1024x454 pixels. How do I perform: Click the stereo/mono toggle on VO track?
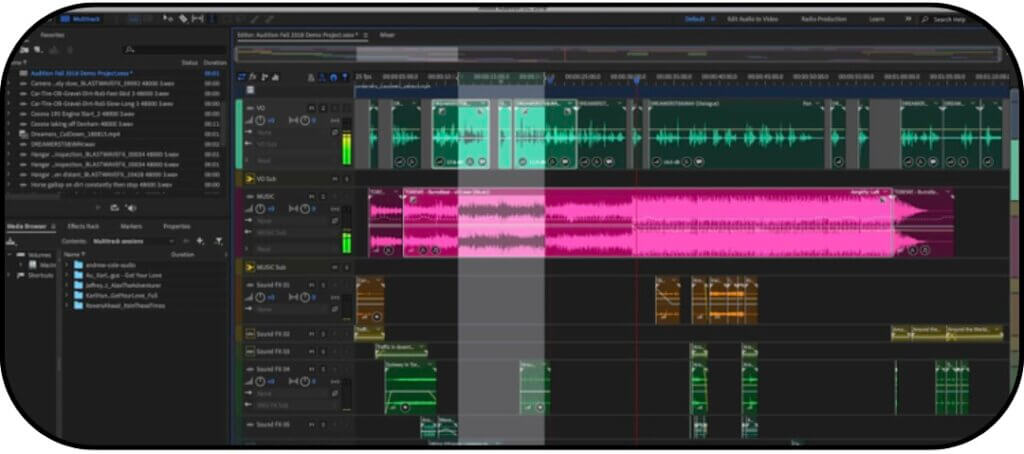tap(334, 121)
